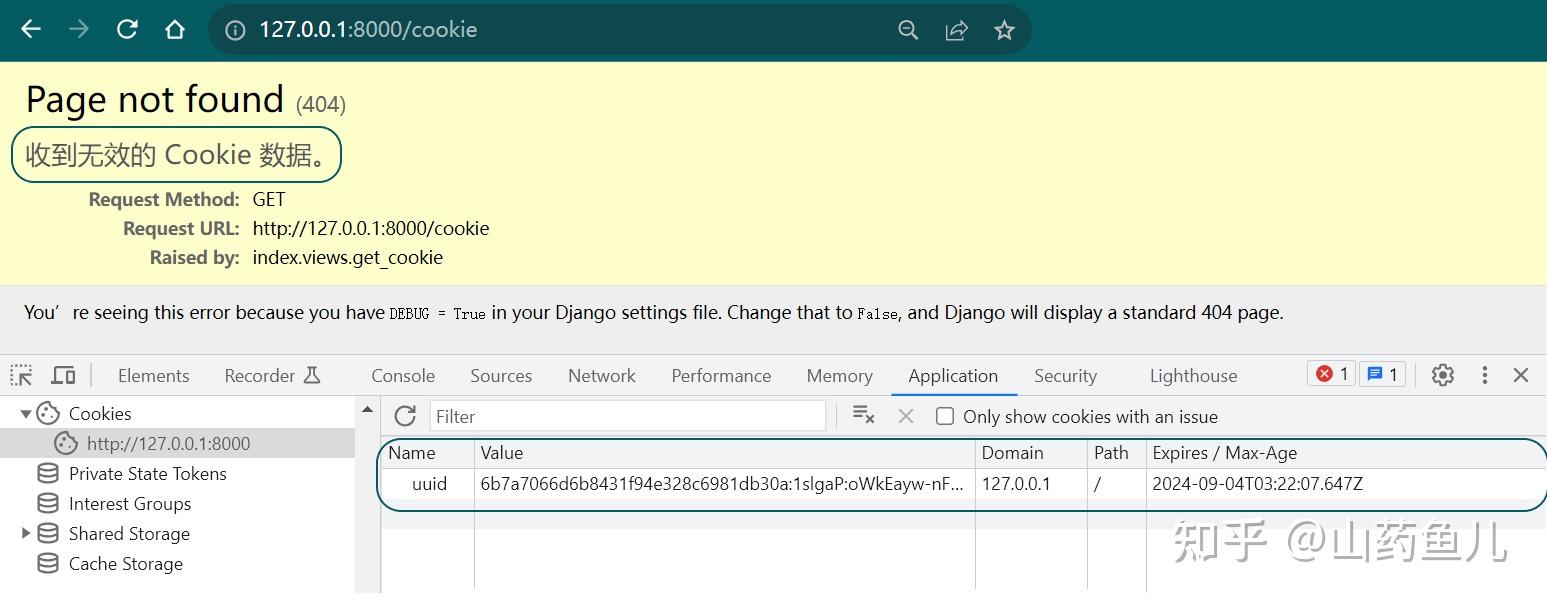Select the uuid cookie row

(700, 483)
